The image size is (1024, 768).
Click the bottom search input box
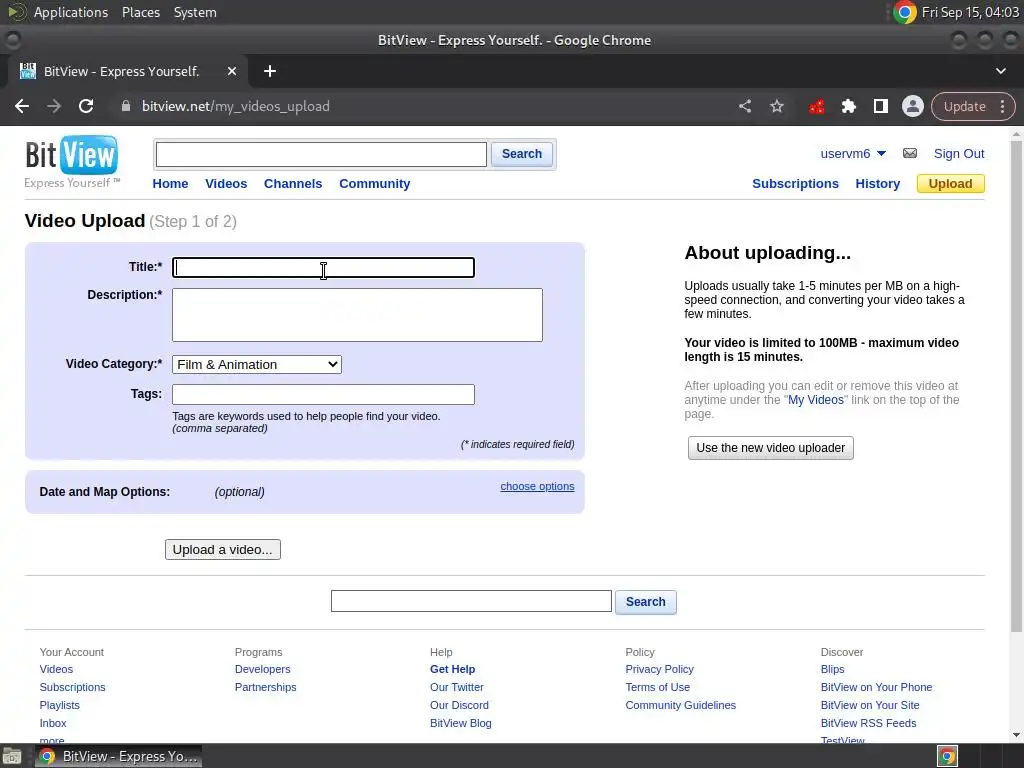click(x=471, y=601)
